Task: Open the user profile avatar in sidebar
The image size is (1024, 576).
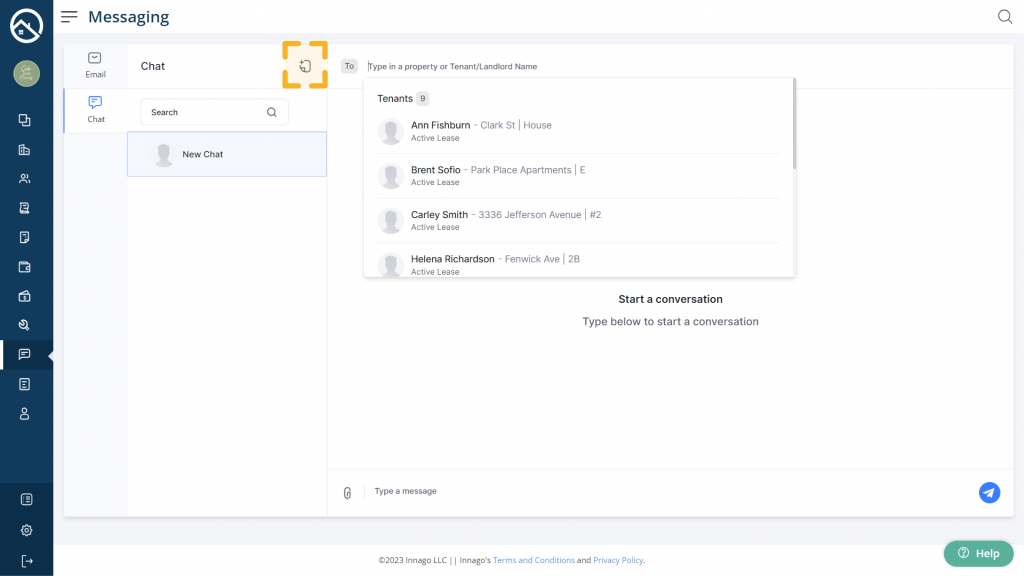Action: pyautogui.click(x=26, y=73)
